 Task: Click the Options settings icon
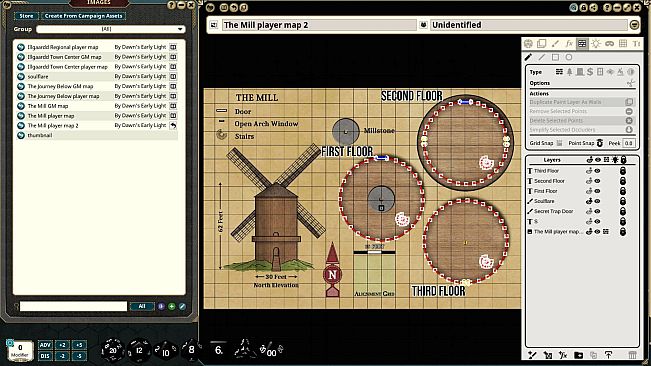coord(630,83)
